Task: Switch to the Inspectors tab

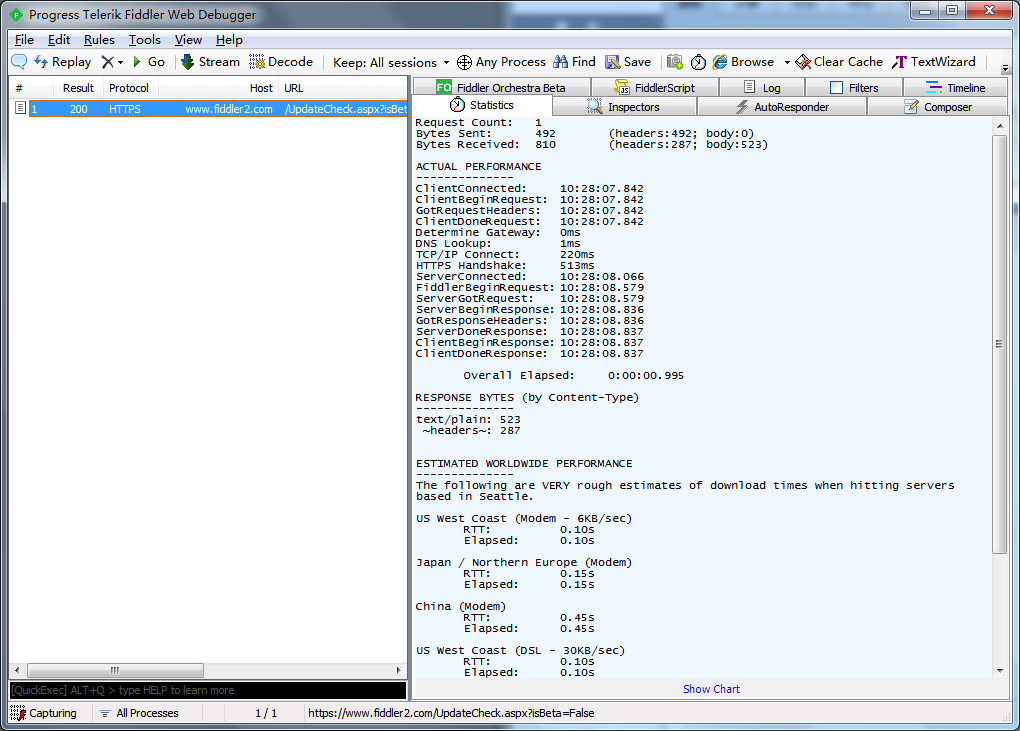Action: [623, 107]
